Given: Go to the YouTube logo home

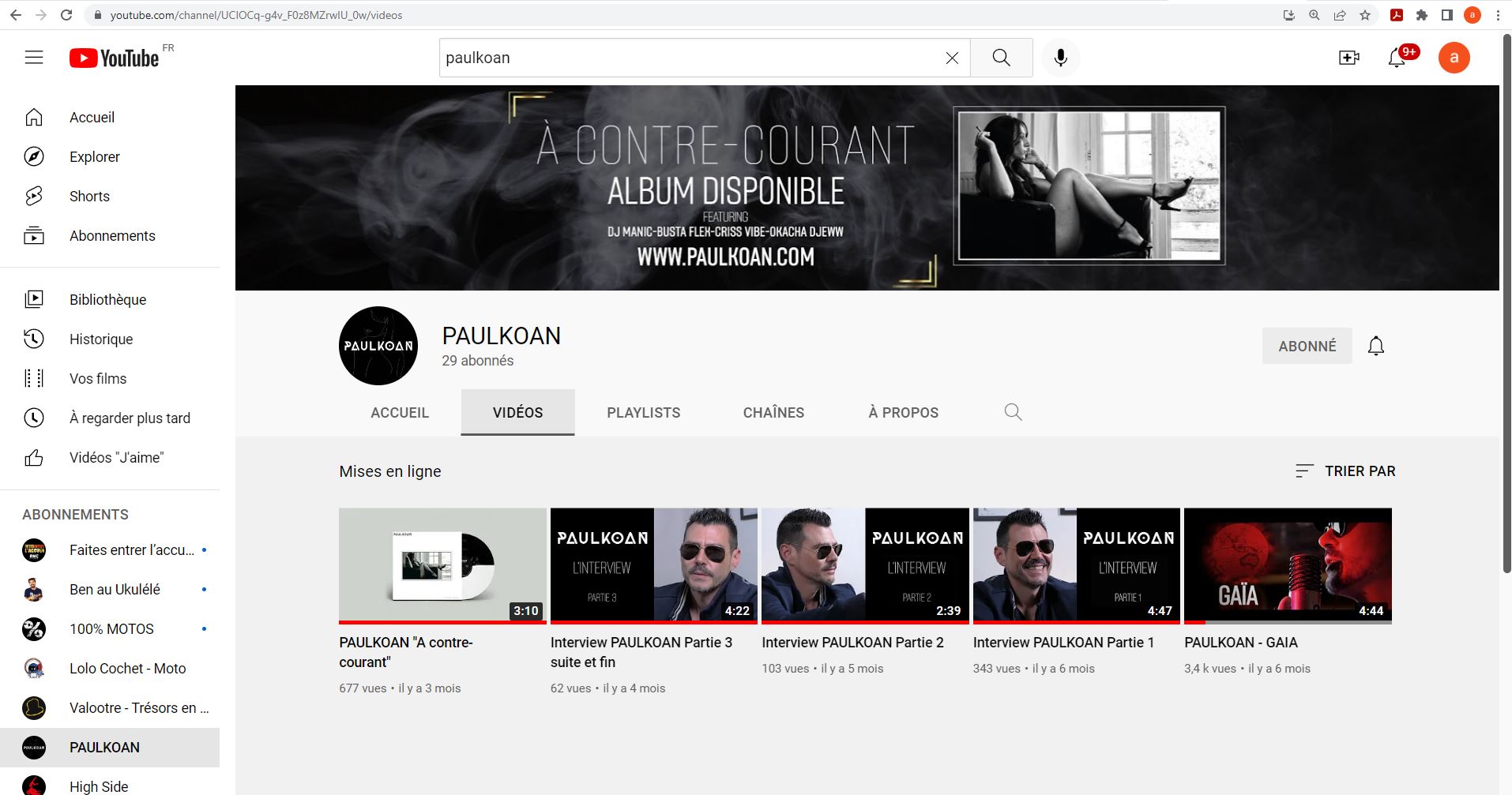Looking at the screenshot, I should tap(115, 58).
